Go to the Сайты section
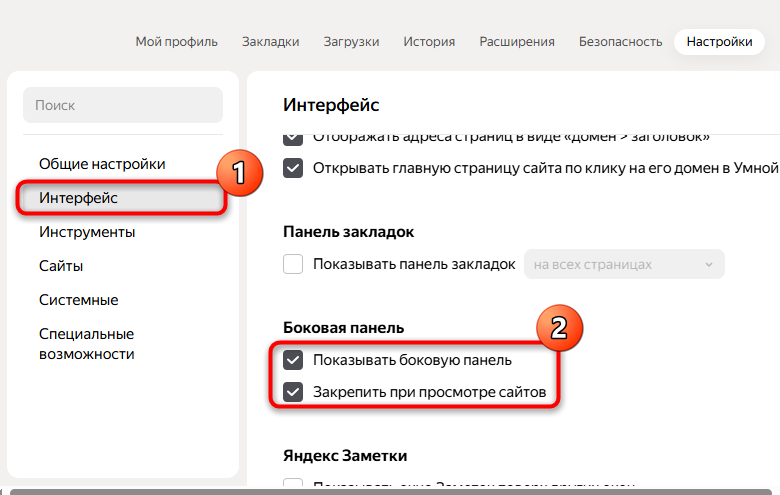780x495 pixels. (x=61, y=266)
